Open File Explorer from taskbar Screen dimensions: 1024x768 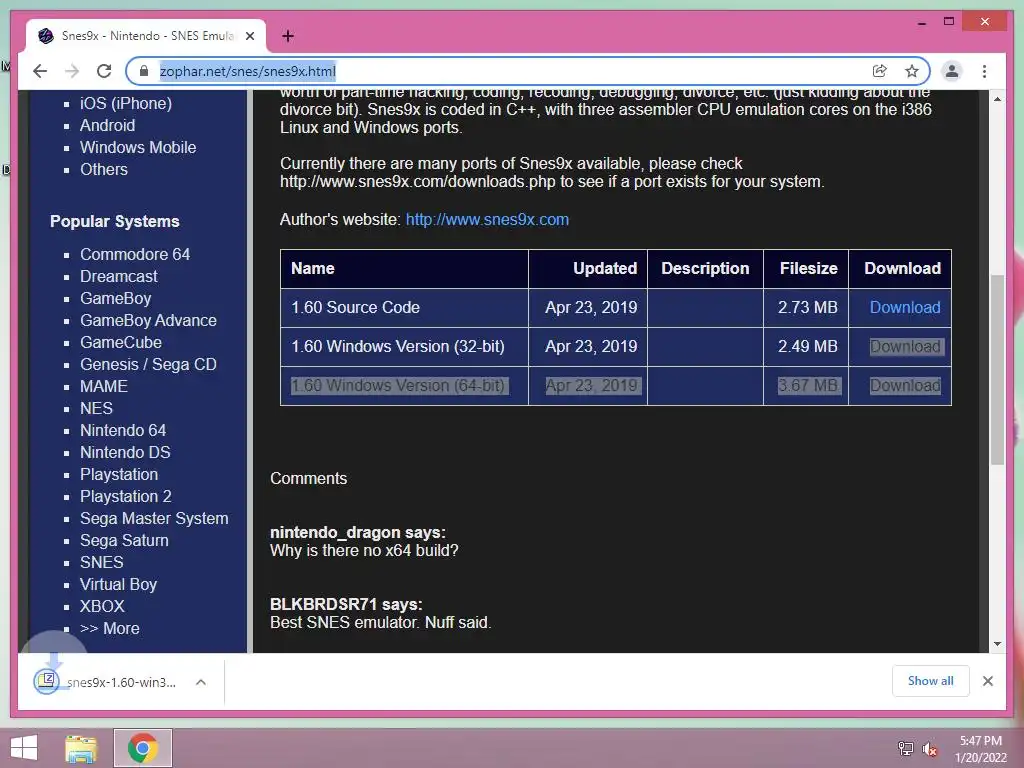coord(82,748)
